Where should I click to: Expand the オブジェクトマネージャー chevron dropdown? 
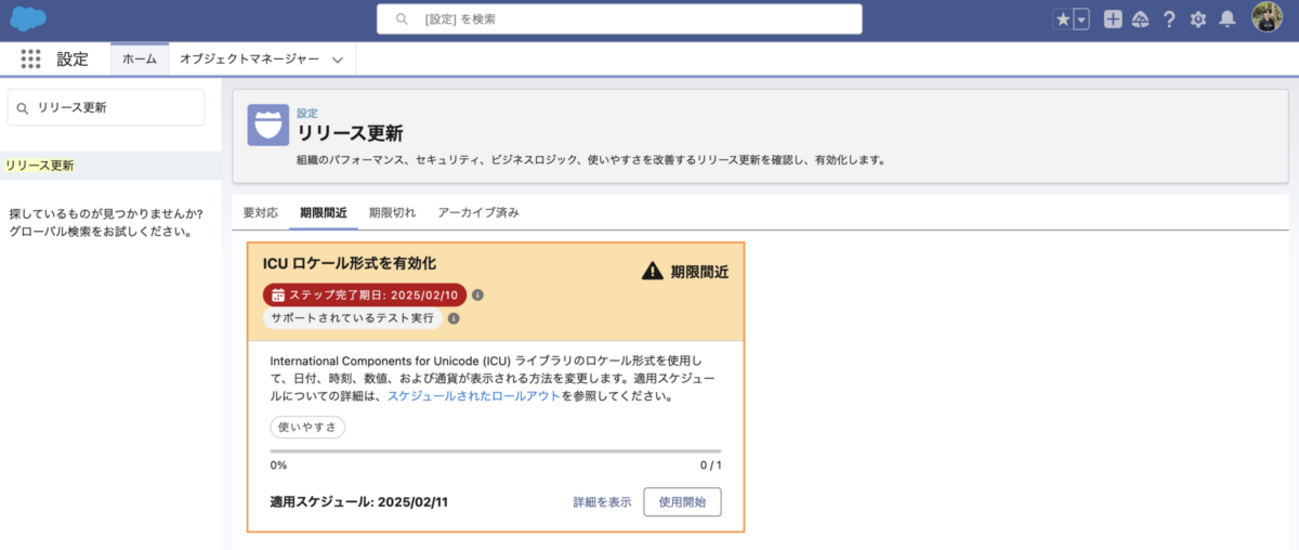tap(337, 60)
